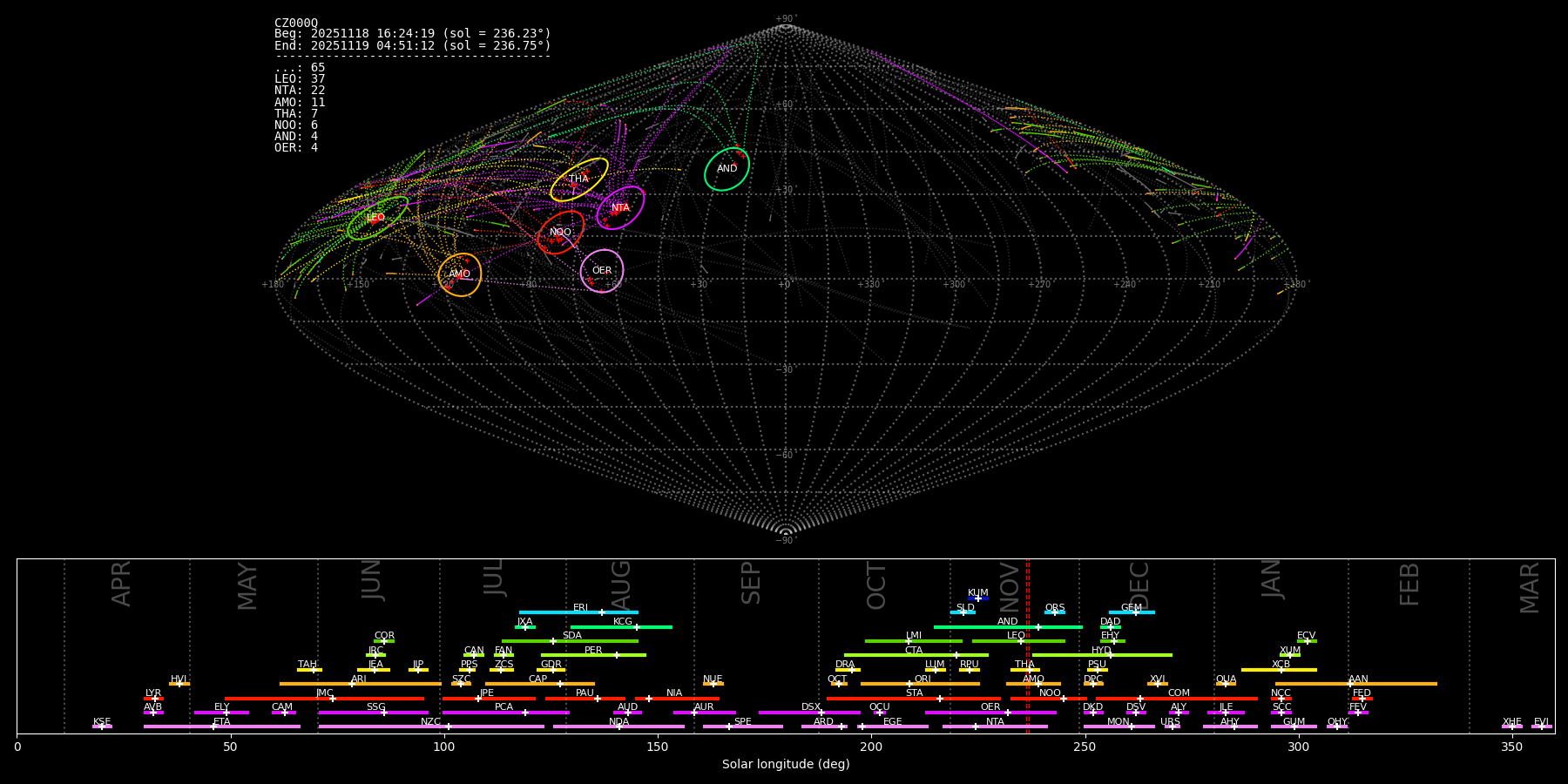Click the 200 tick on longitude axis
This screenshot has height=784, width=1568.
point(871,747)
